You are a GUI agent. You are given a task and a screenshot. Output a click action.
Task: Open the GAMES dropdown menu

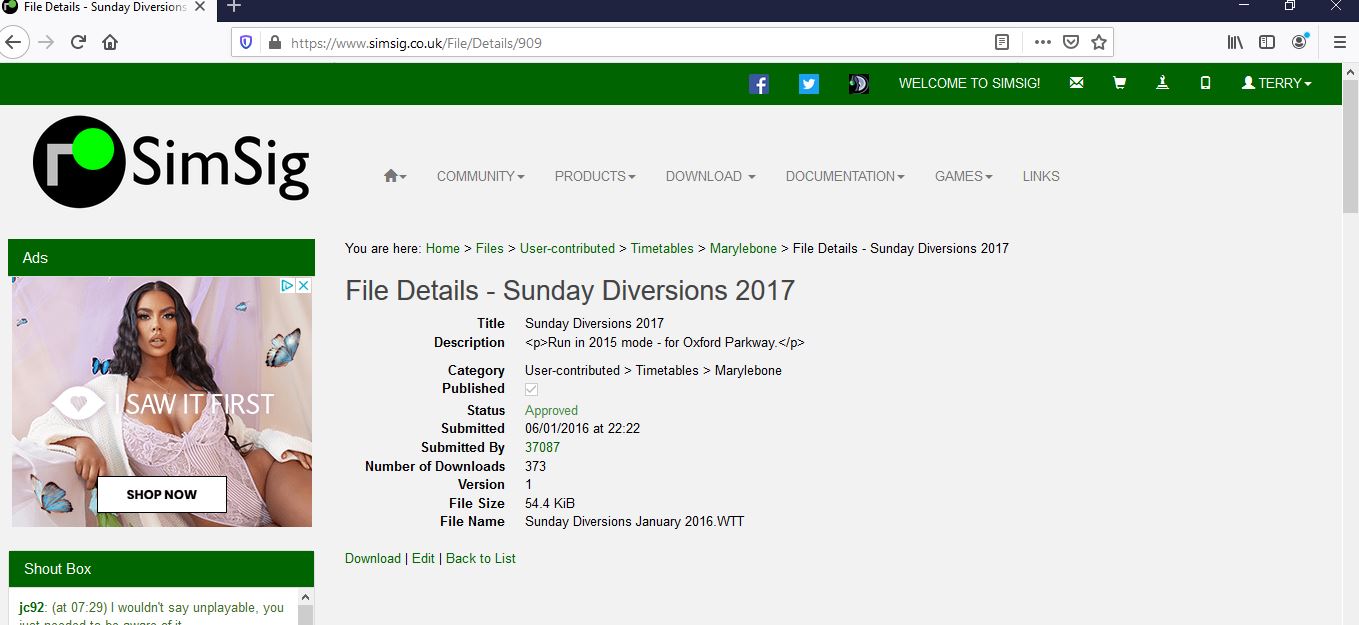[x=964, y=176]
